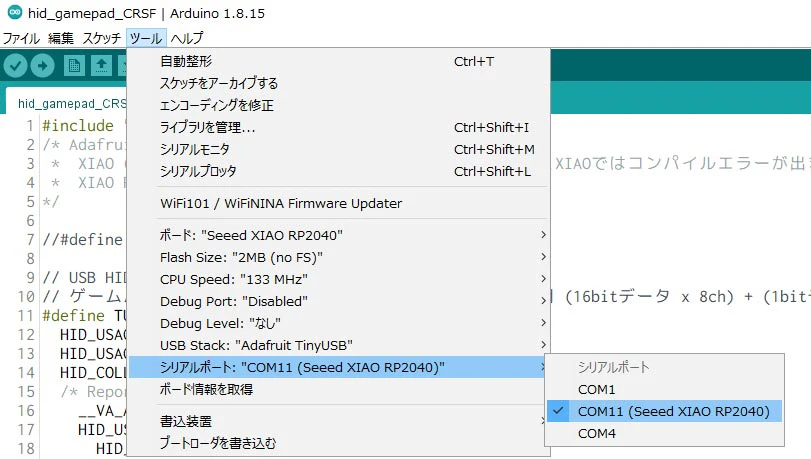Image resolution: width=811 pixels, height=459 pixels.
Task: Click comment text XIAOではコンパイルエラー
Action: pos(682,164)
